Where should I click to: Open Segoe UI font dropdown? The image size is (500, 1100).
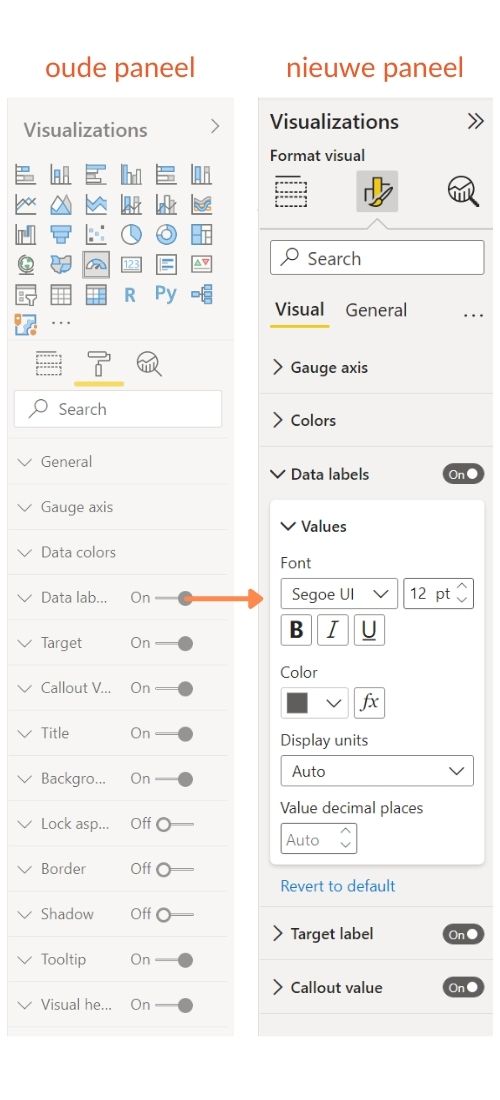[339, 593]
